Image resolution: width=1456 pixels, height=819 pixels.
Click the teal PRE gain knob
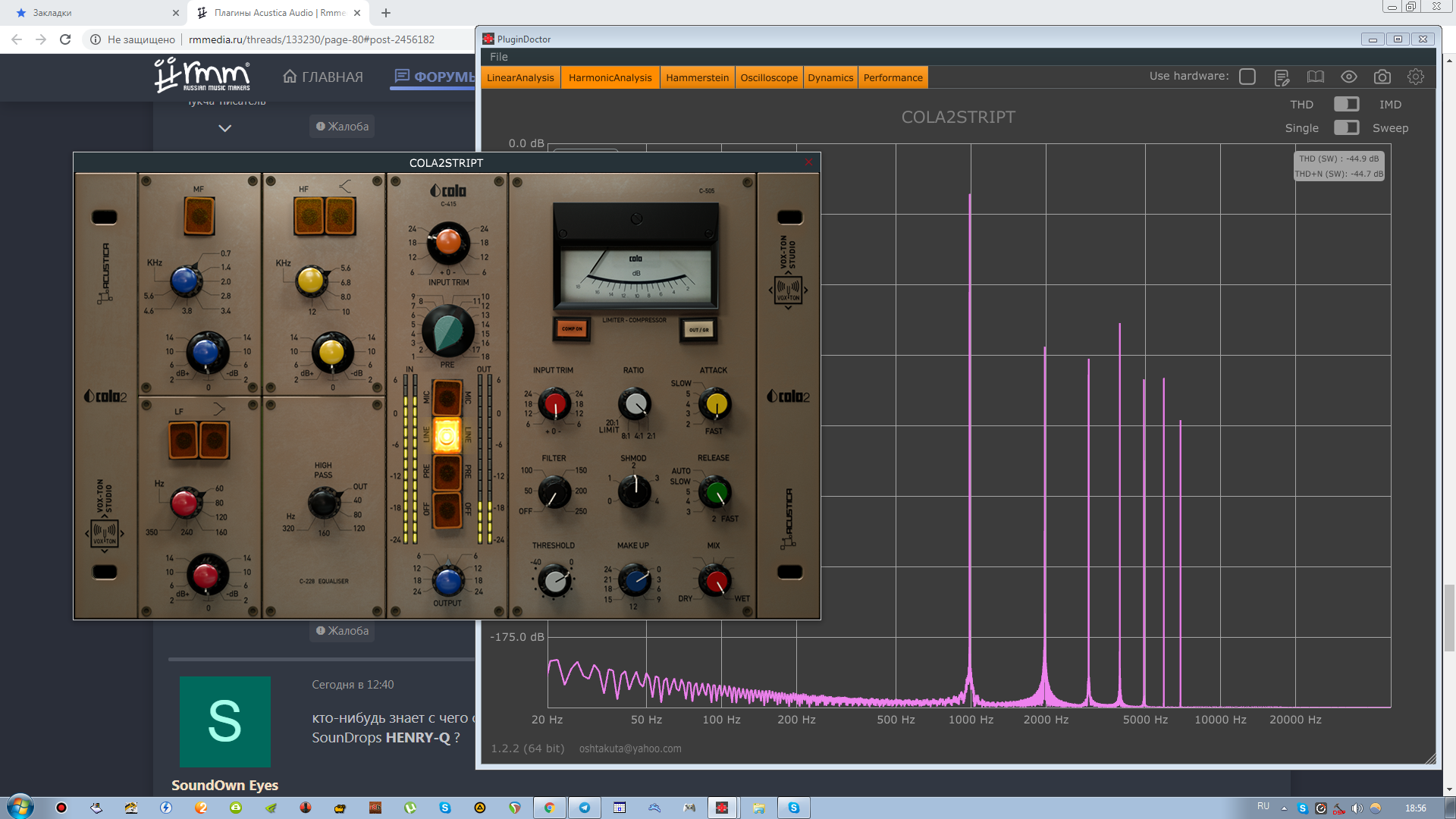click(x=447, y=331)
